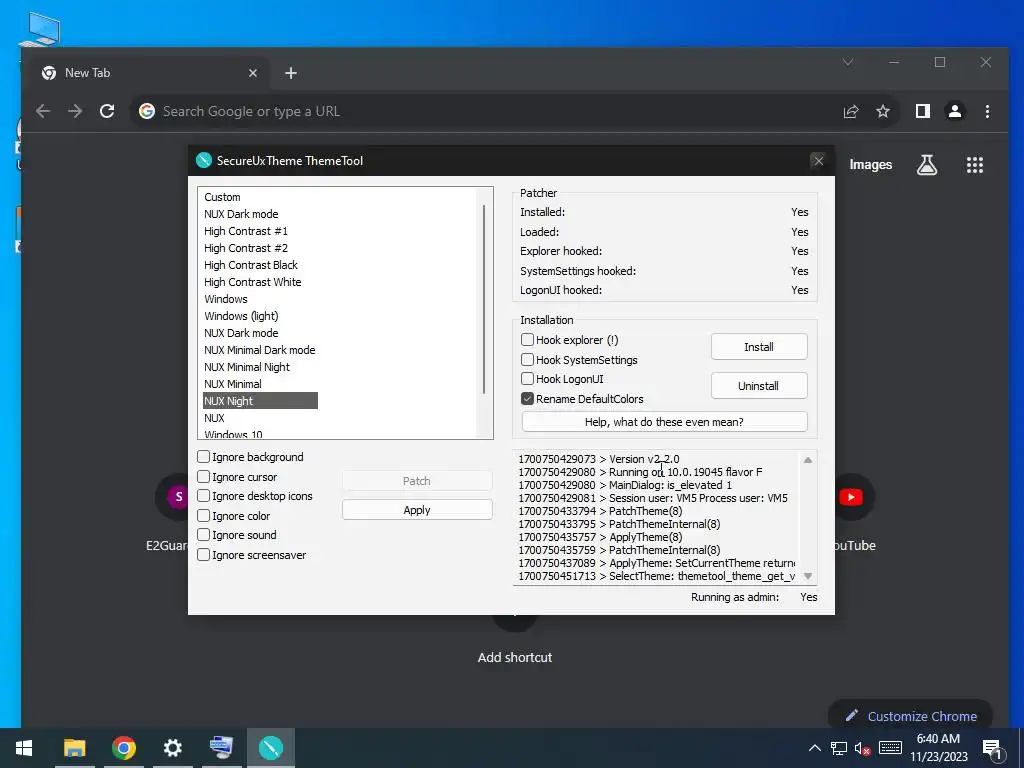Go back in Chrome navigation
This screenshot has height=768, width=1024.
pos(43,111)
